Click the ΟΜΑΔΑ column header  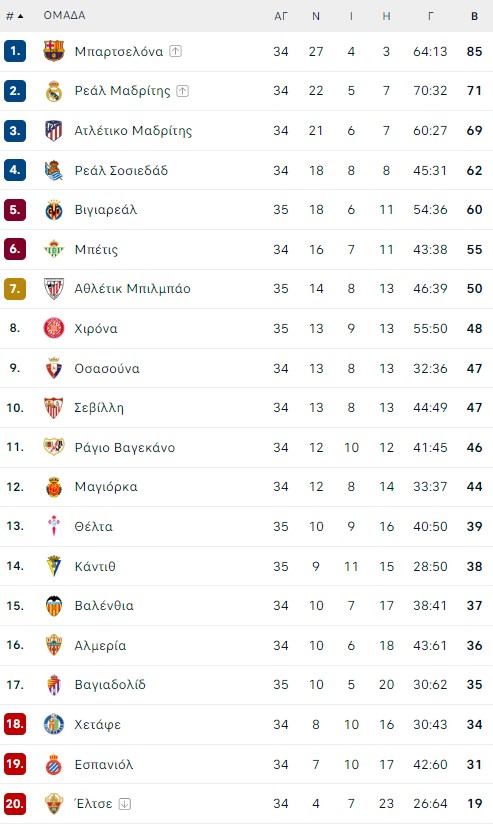tap(64, 15)
